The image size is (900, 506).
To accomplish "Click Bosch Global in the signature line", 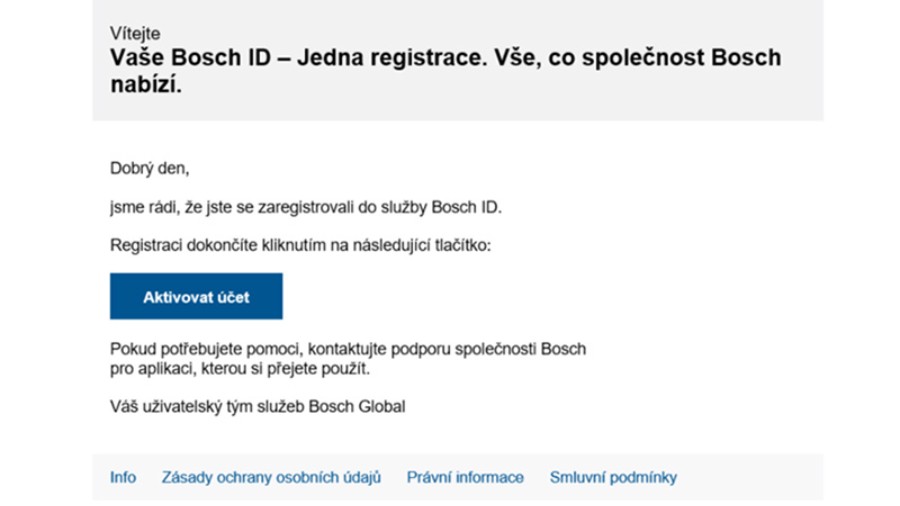I will [356, 407].
